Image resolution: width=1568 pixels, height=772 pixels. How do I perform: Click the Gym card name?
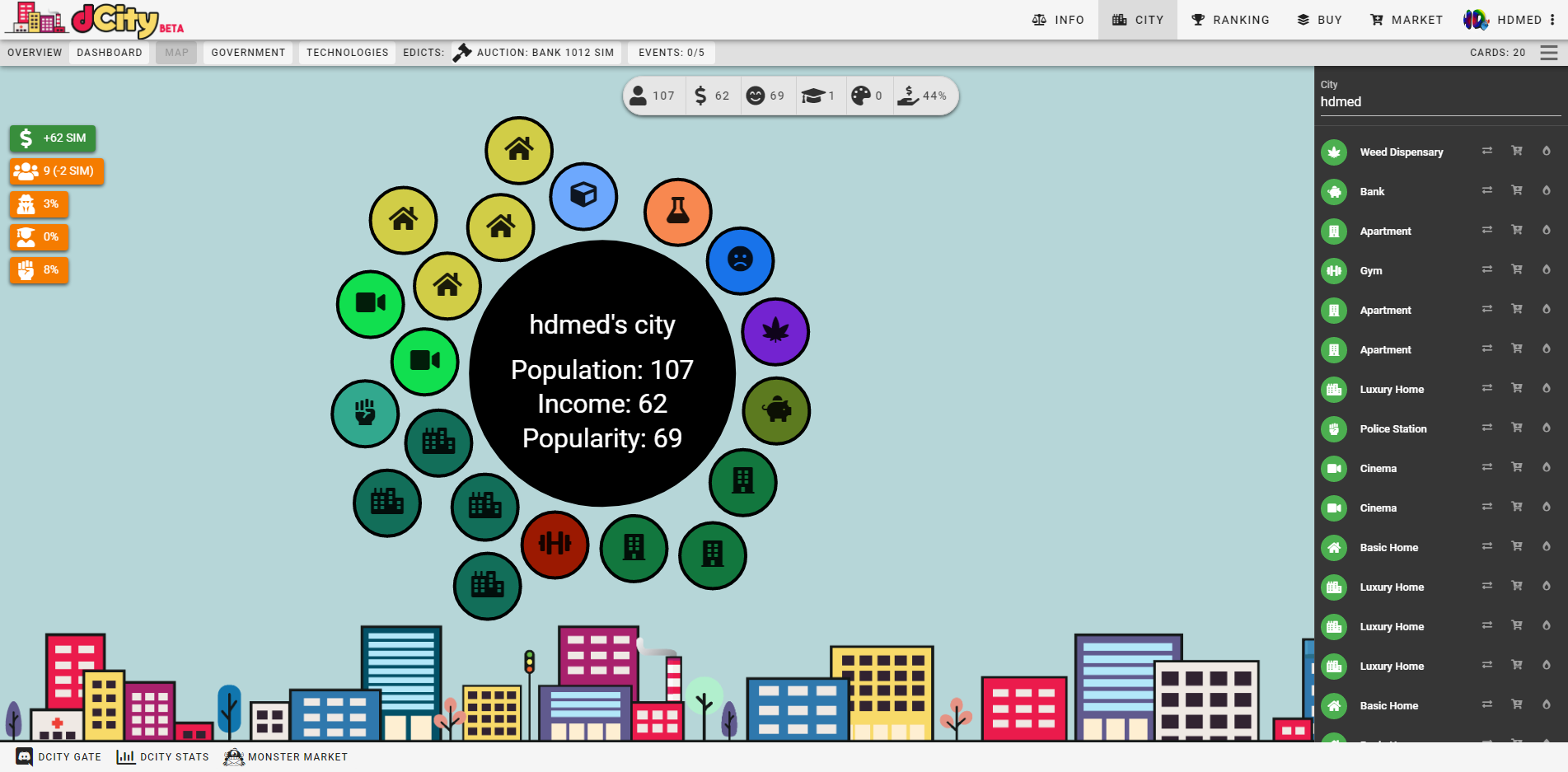coord(1371,271)
